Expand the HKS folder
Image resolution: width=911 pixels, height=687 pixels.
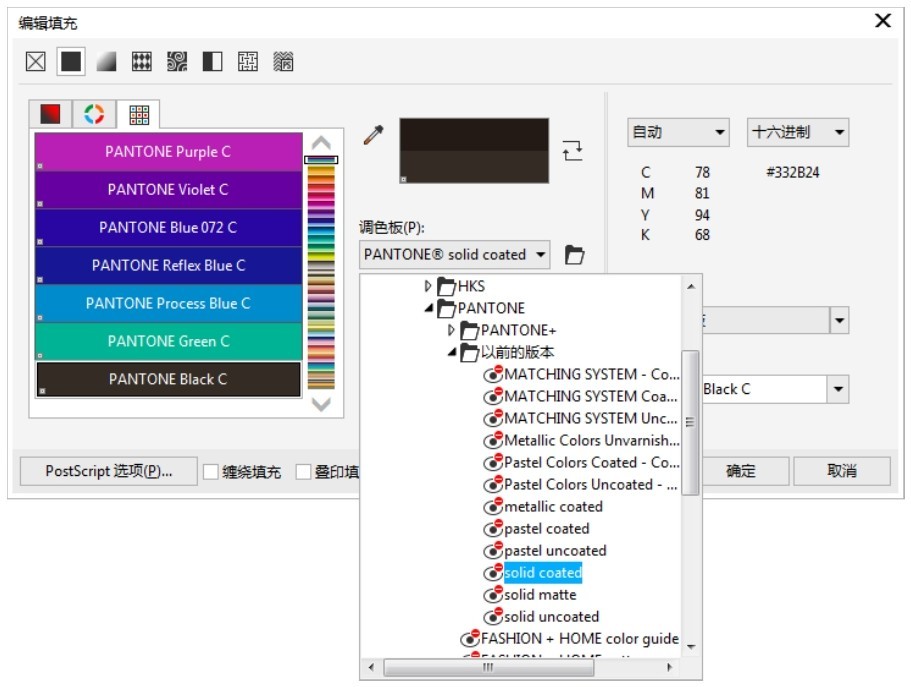point(428,286)
